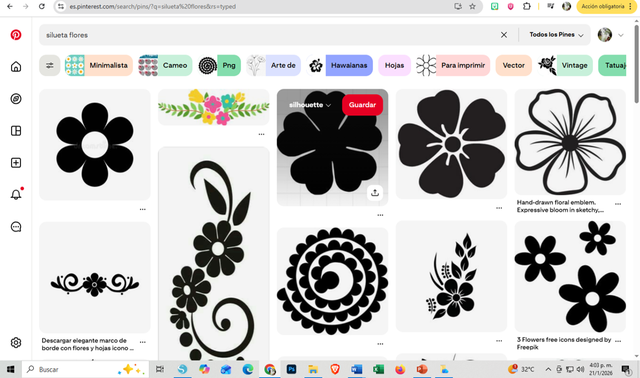This screenshot has width=640, height=378.
Task: Open the Excel icon in the taskbar
Action: [x=378, y=369]
